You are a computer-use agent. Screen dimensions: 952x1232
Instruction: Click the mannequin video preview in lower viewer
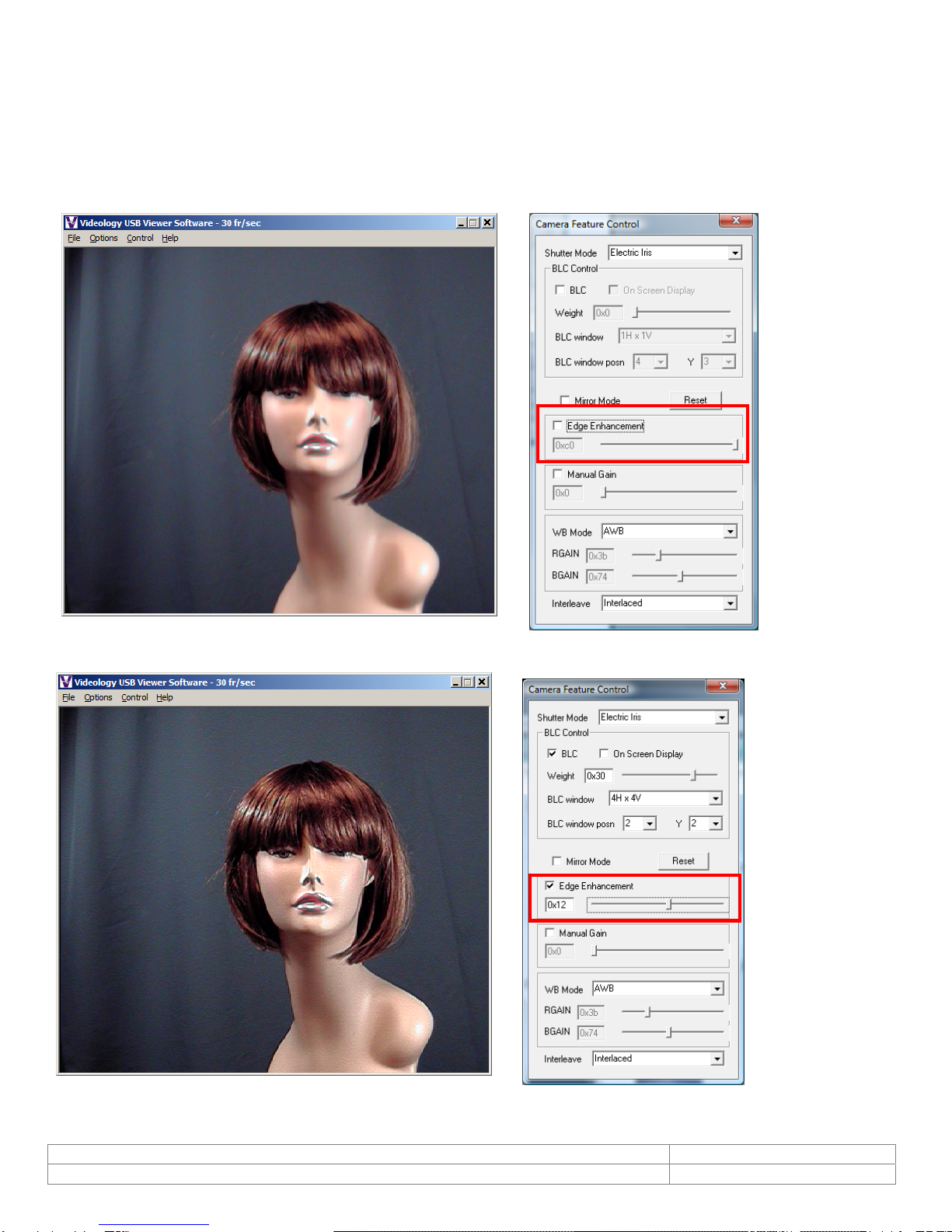point(274,889)
